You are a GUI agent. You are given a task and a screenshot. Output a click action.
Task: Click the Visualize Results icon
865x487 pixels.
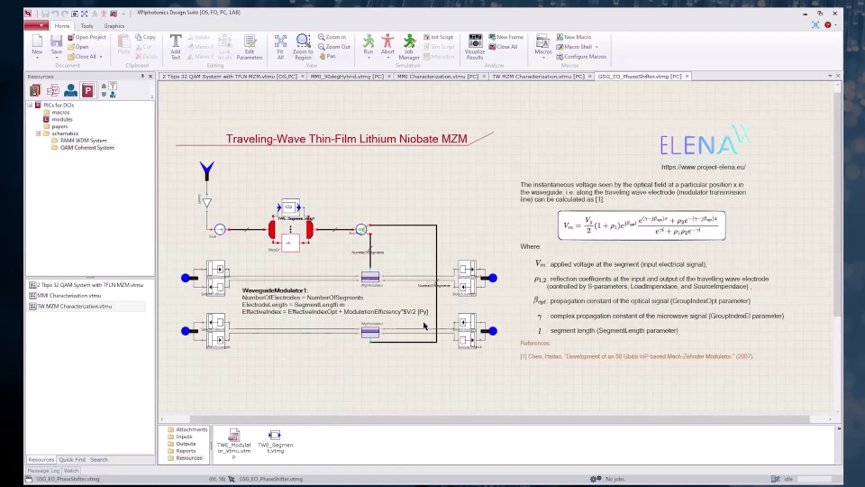click(x=475, y=45)
